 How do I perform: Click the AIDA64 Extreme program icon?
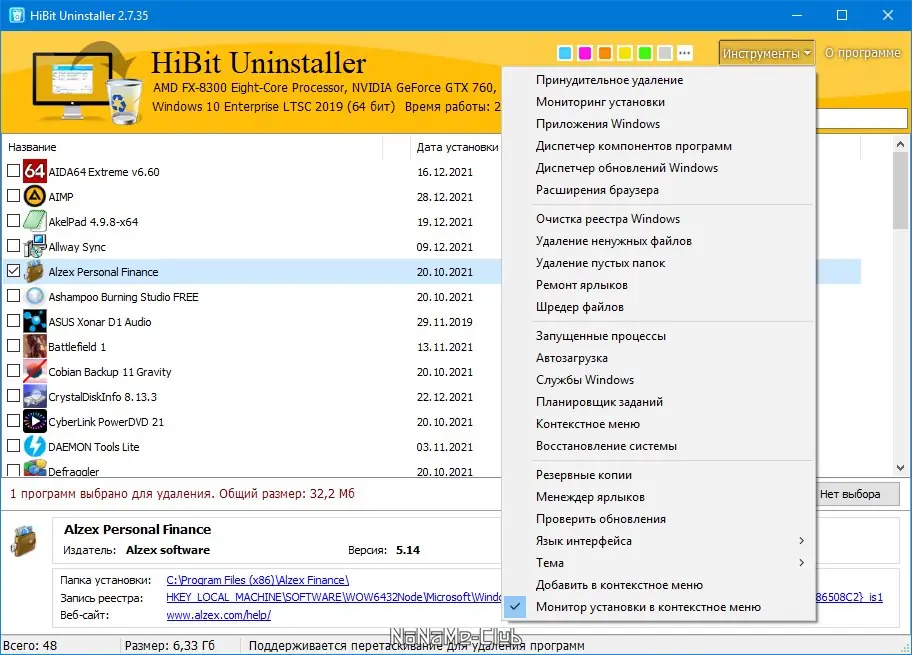[34, 171]
